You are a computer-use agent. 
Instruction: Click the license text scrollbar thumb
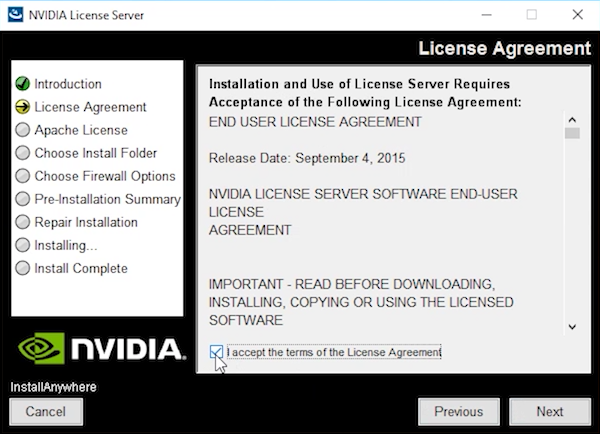(572, 133)
